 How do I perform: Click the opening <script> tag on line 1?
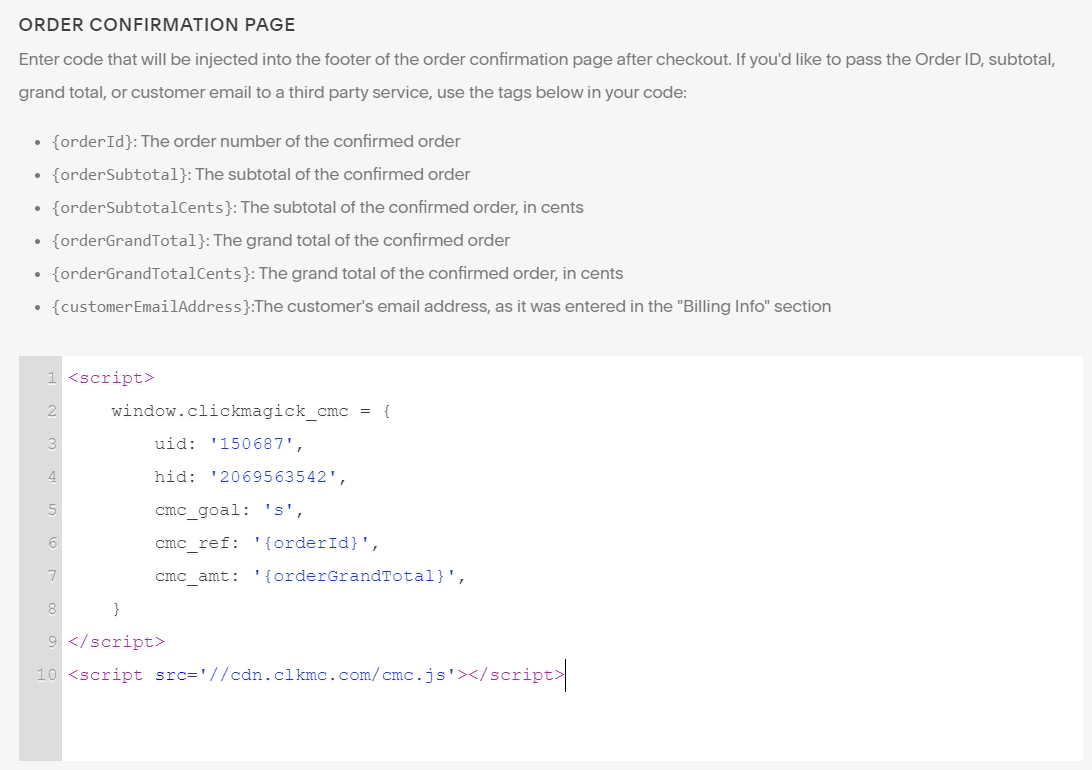point(111,378)
